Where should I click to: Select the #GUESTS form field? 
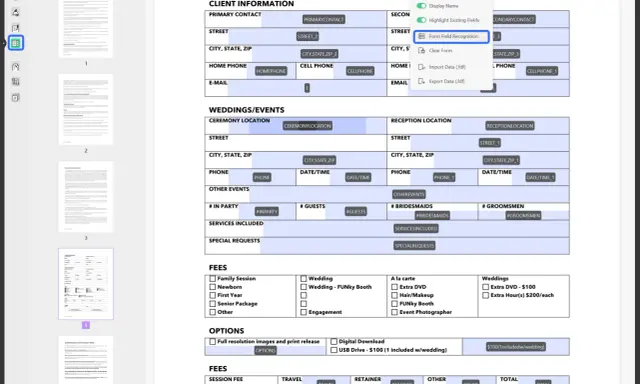[356, 211]
